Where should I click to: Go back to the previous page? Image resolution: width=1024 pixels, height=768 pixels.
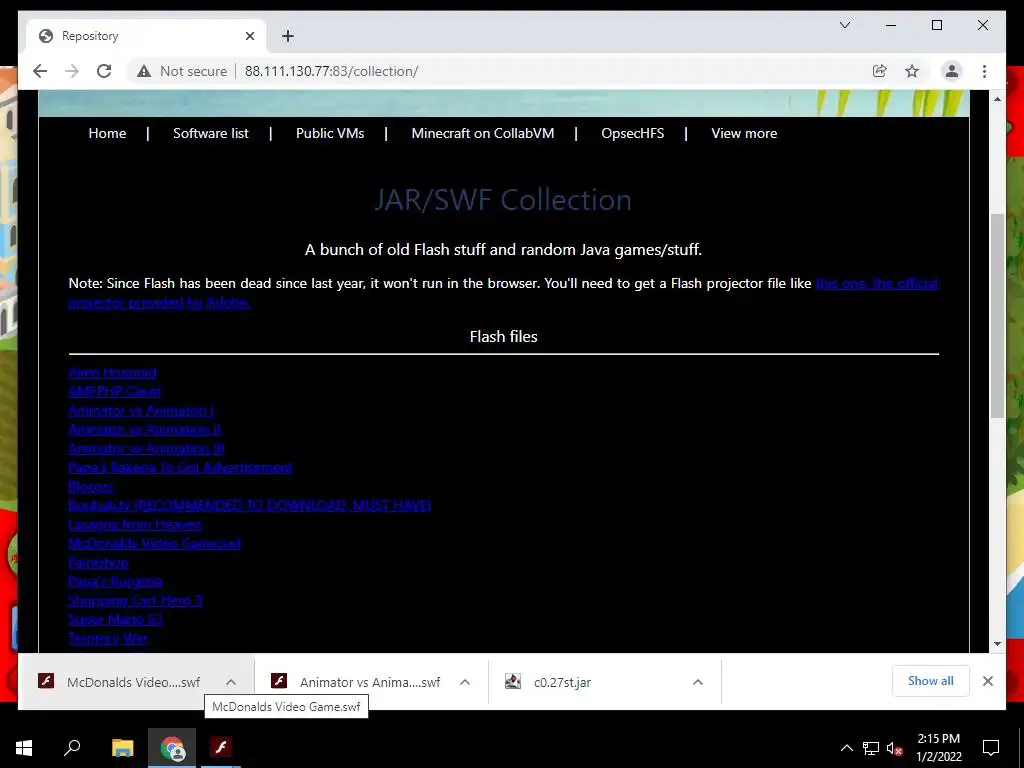pos(40,71)
